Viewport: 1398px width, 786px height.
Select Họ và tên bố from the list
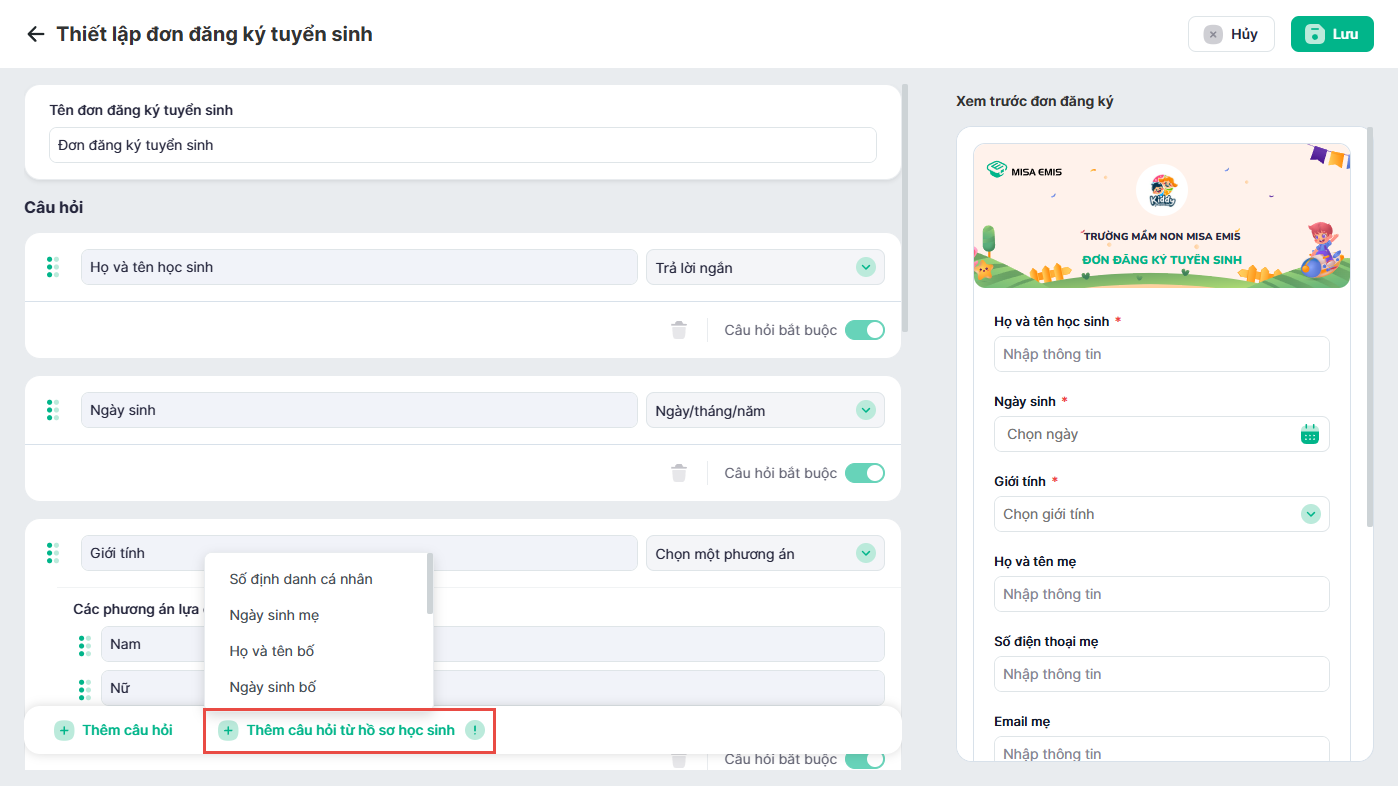tap(272, 651)
